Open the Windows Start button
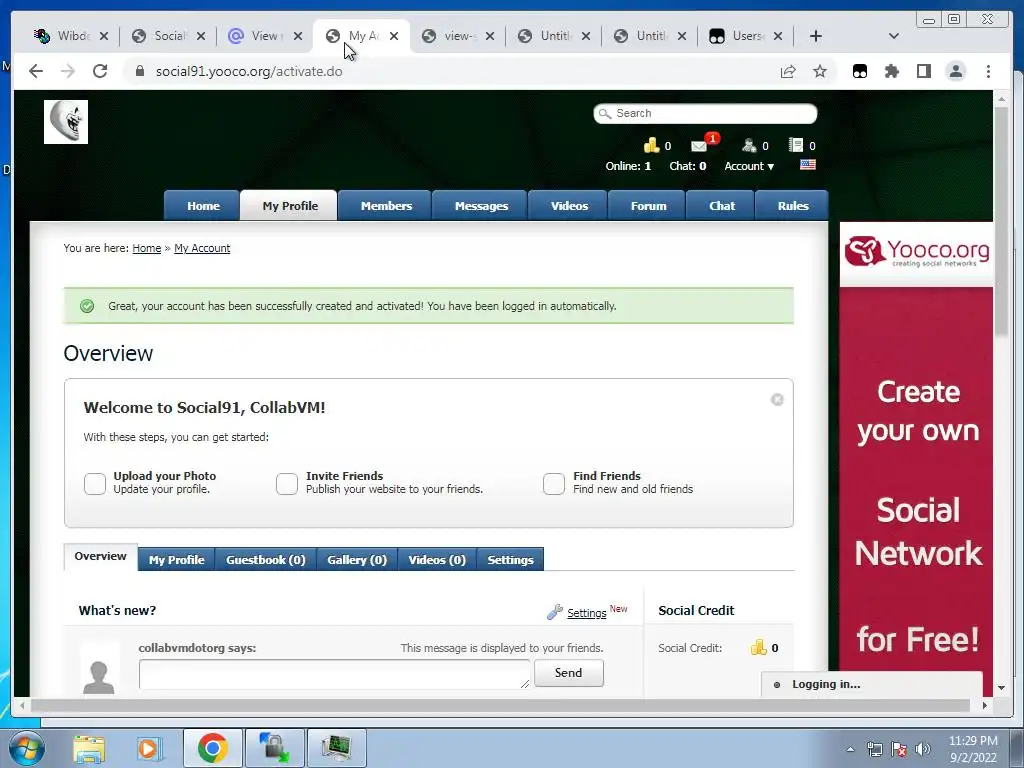The height and width of the screenshot is (768, 1024). click(26, 748)
